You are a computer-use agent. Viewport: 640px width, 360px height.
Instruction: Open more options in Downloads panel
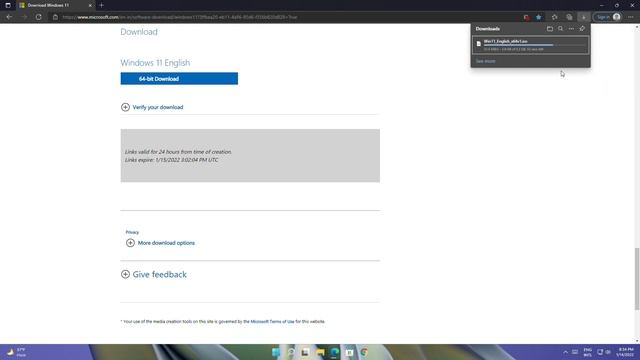(571, 29)
